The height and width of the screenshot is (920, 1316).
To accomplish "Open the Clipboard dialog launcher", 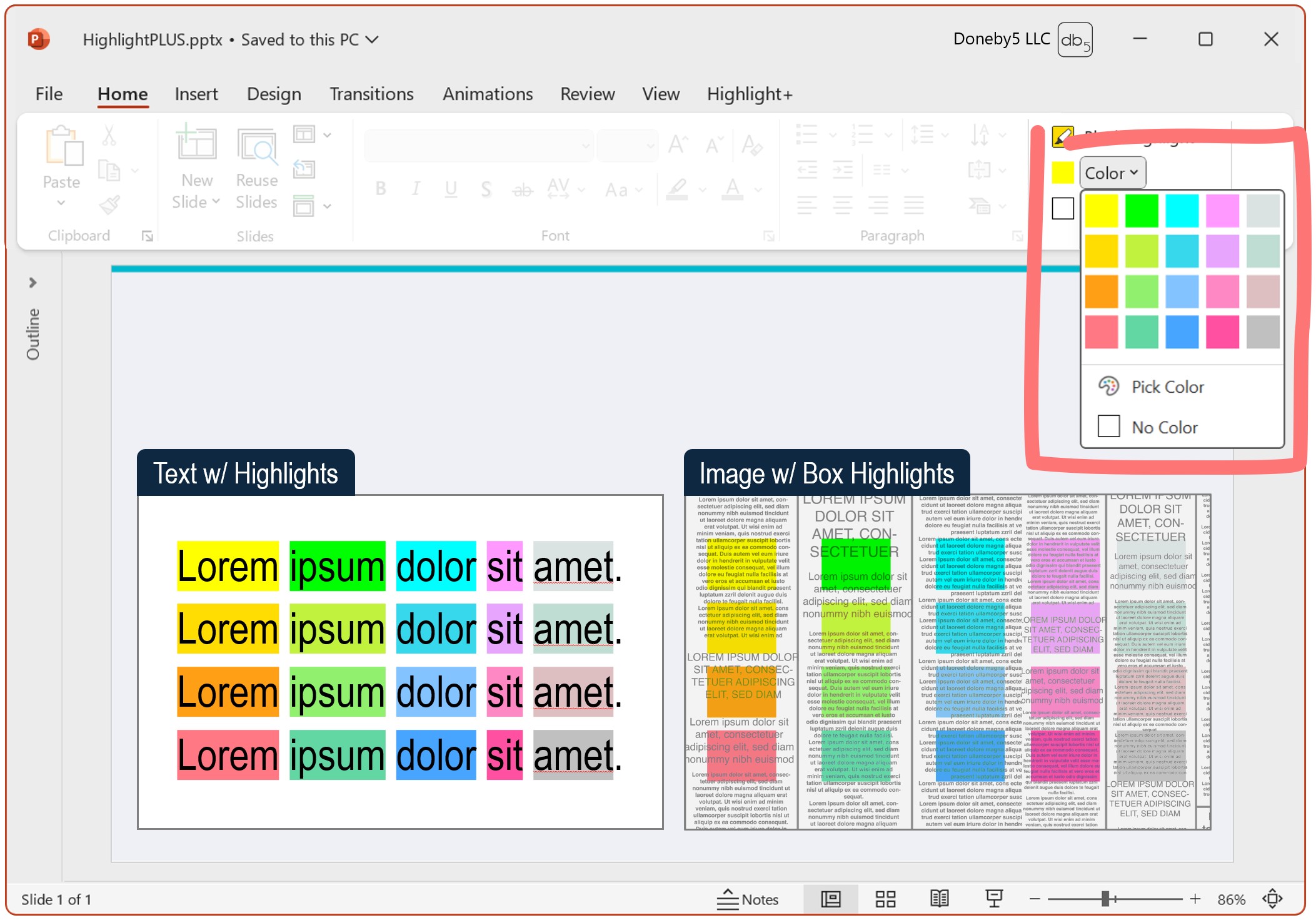I will click(147, 236).
